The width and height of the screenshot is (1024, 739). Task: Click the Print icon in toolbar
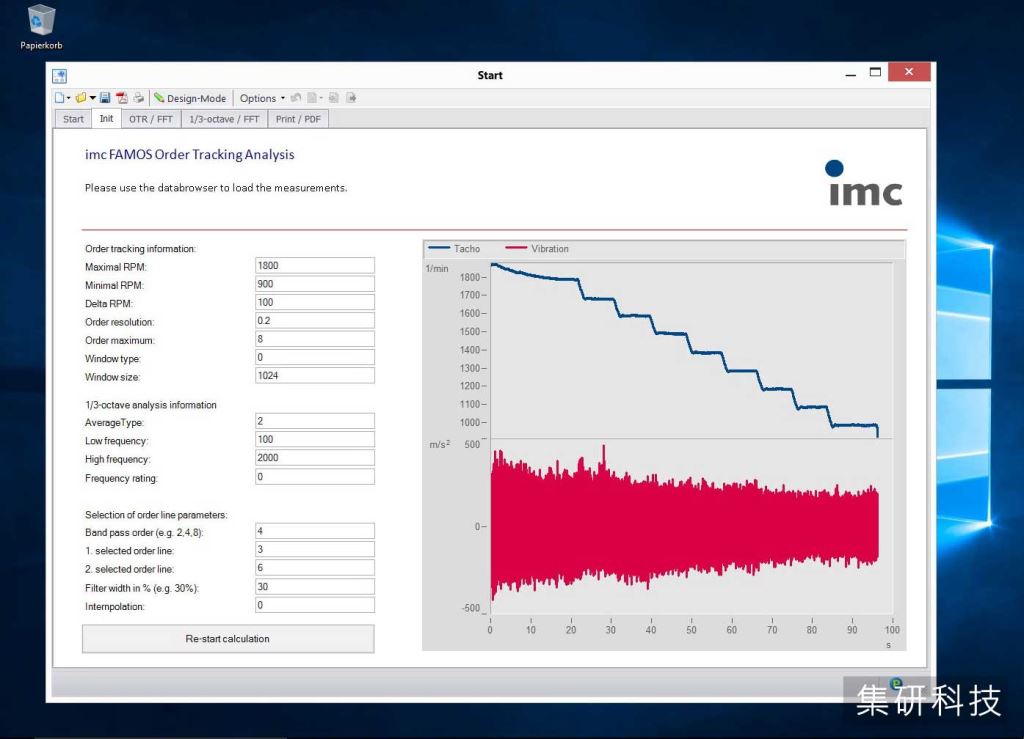tap(138, 98)
